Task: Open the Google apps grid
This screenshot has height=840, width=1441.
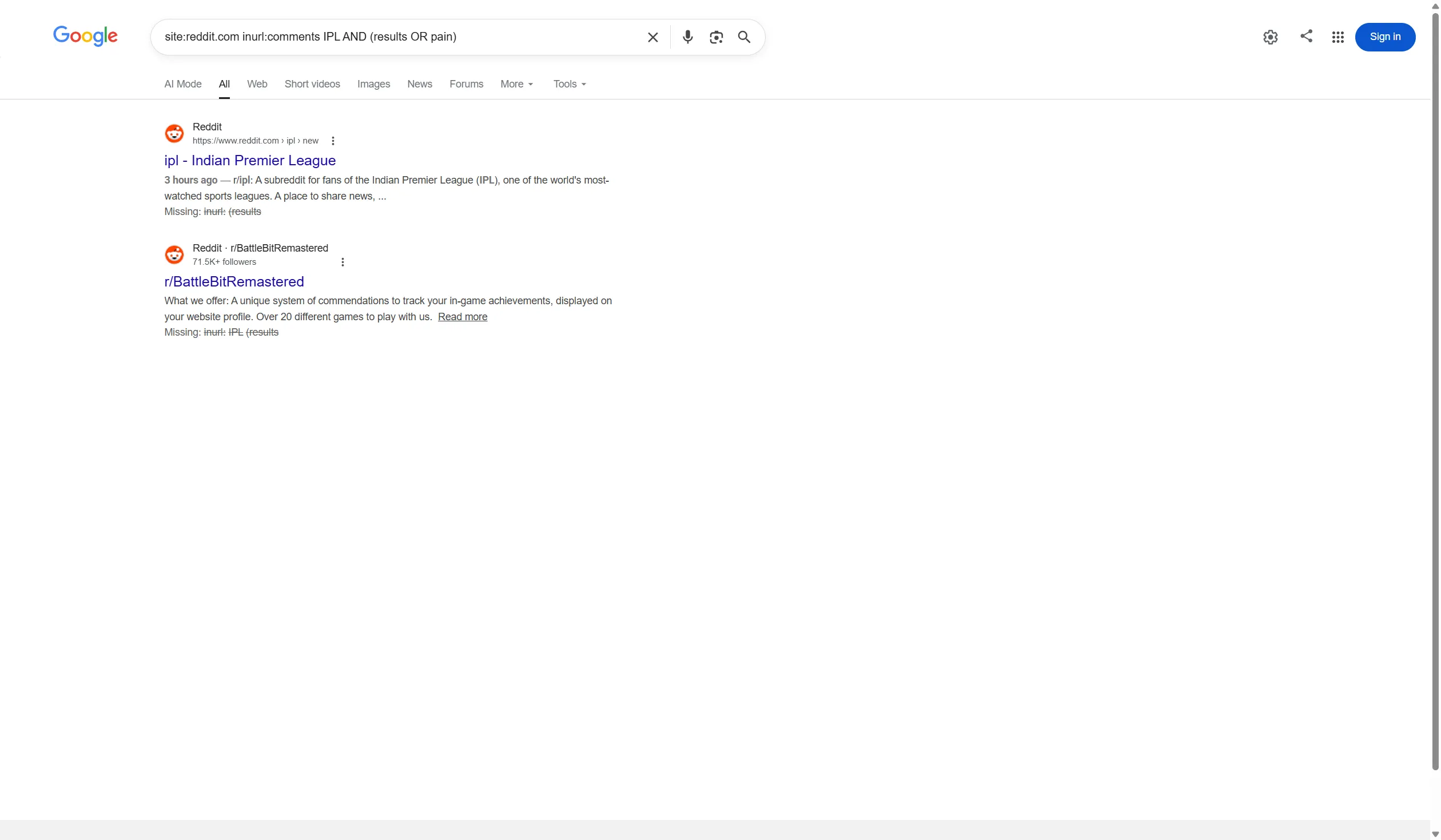Action: [1338, 37]
